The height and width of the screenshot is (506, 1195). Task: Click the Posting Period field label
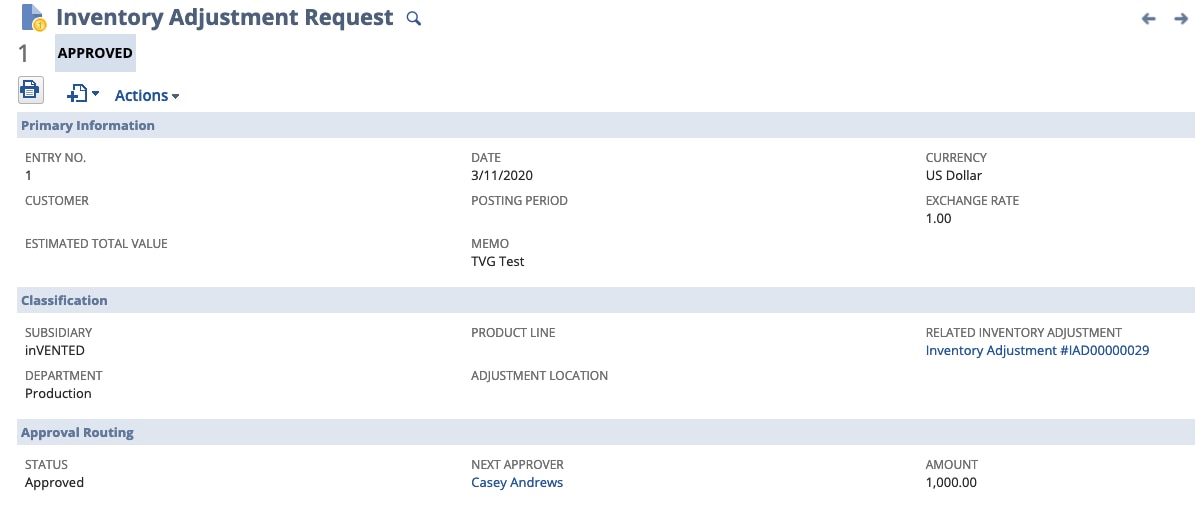pos(519,201)
